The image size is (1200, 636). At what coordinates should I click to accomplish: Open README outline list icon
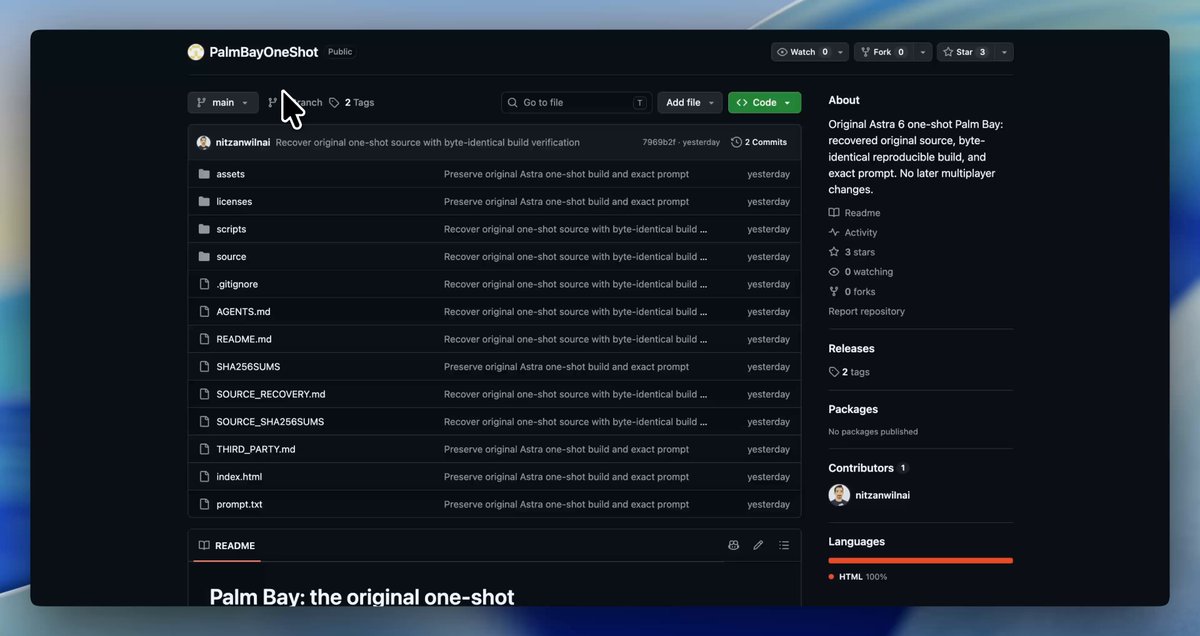[x=784, y=545]
